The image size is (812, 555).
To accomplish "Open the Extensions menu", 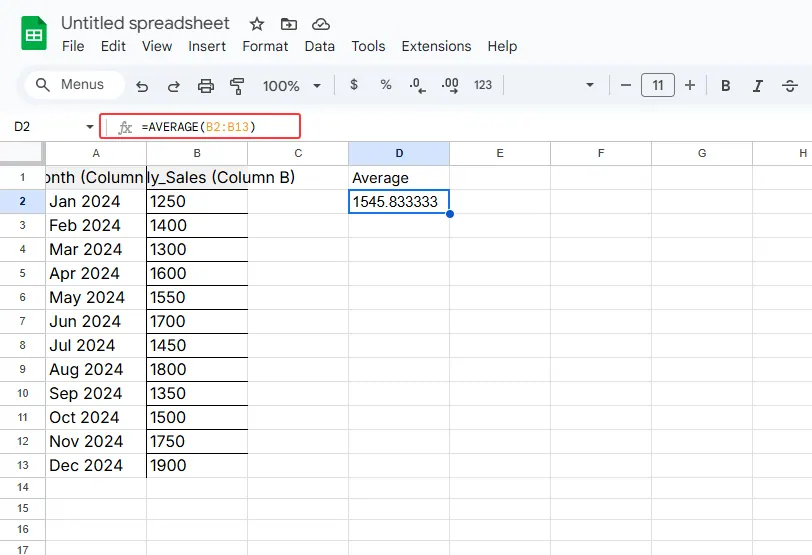I will (x=436, y=46).
